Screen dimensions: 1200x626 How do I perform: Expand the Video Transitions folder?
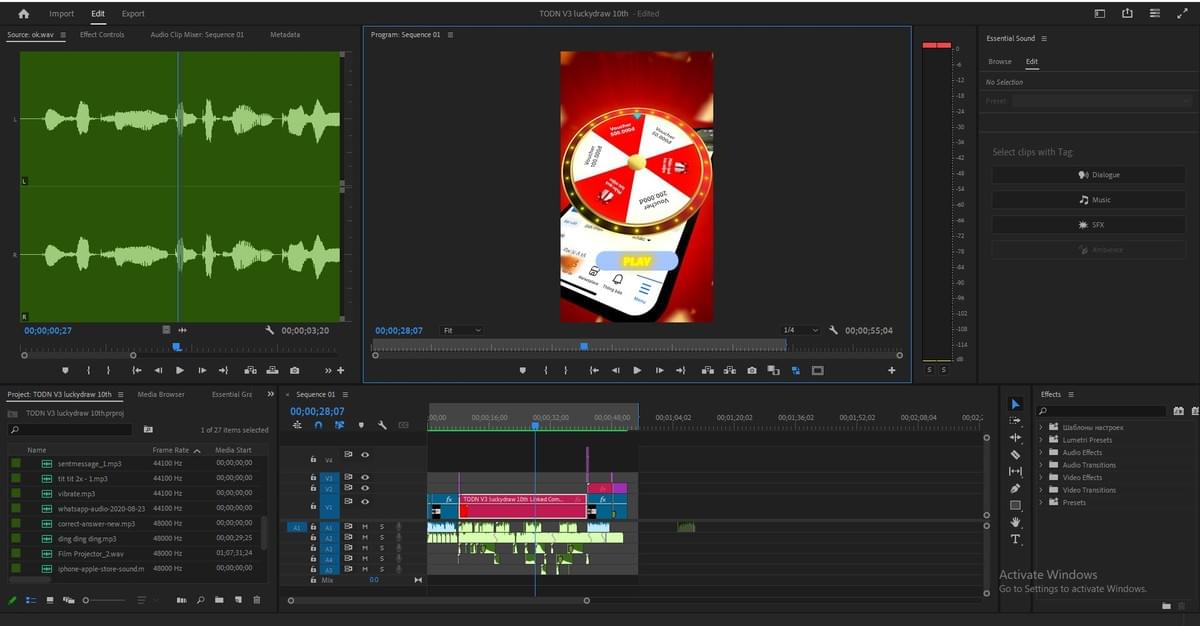[x=1040, y=490]
